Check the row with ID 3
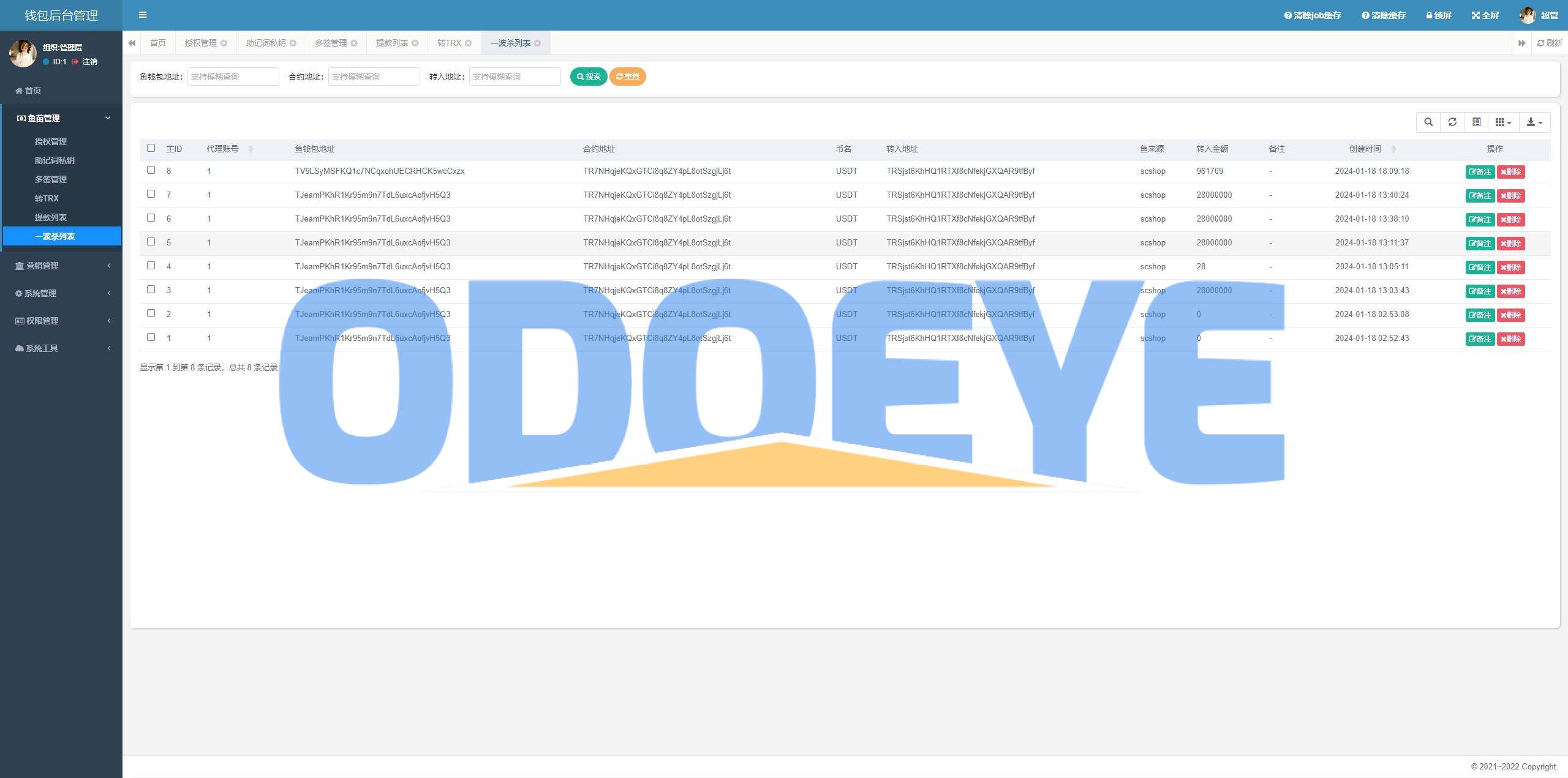The height and width of the screenshot is (778, 1568). click(x=151, y=290)
